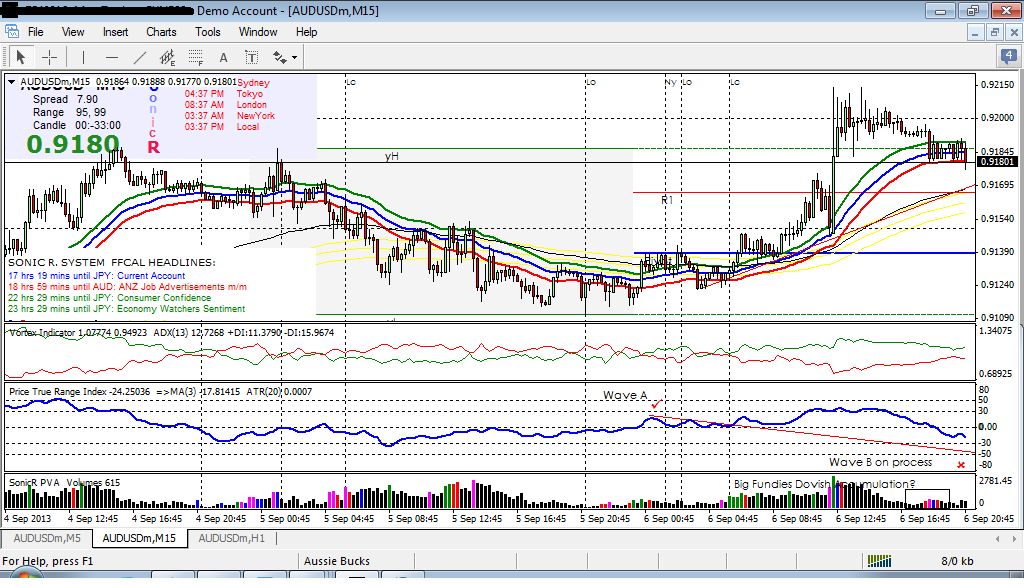Click the current price tag 0.91801

coord(997,161)
